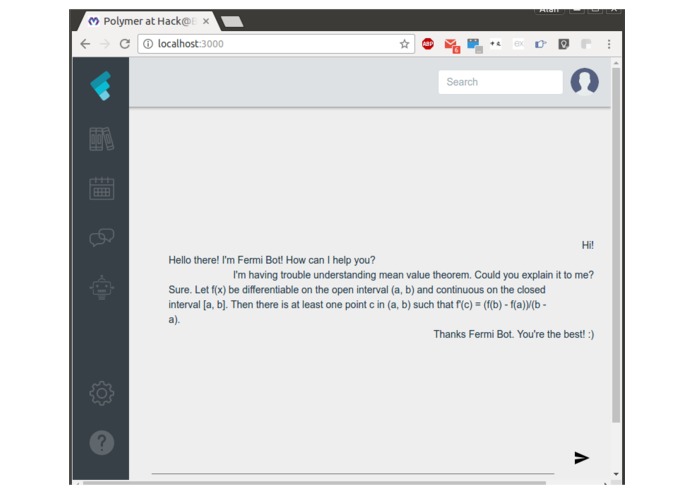Click the scrollbar up arrow
Image resolution: width=695 pixels, height=494 pixels.
(x=616, y=63)
